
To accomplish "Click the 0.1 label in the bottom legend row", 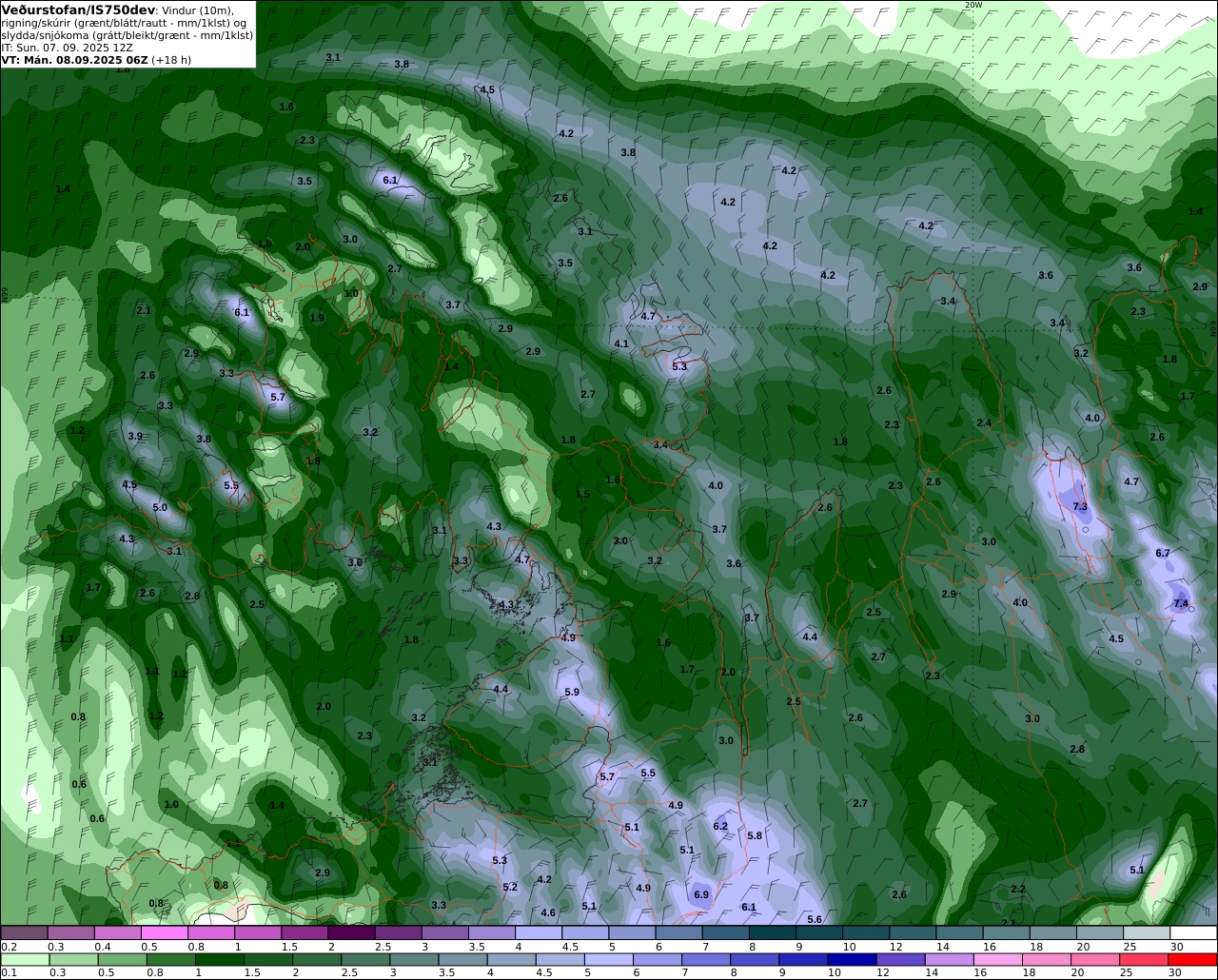I will click(x=9, y=972).
